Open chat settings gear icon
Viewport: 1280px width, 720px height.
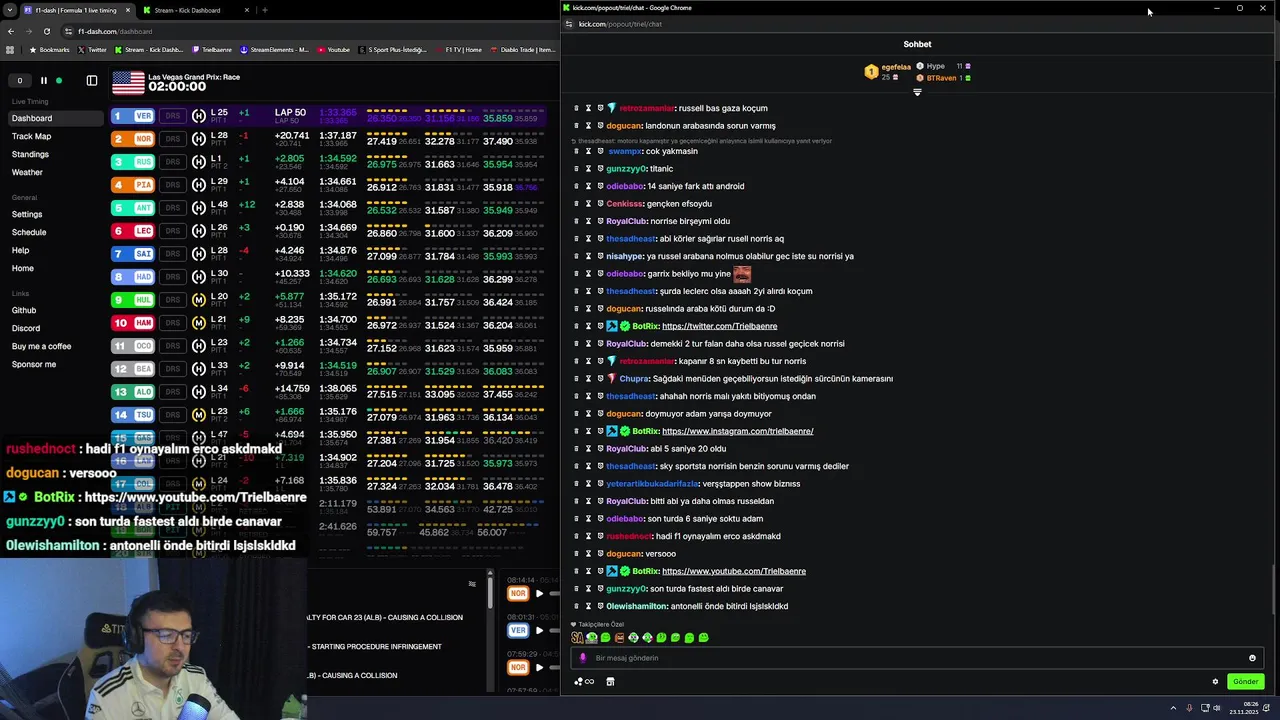click(1215, 682)
